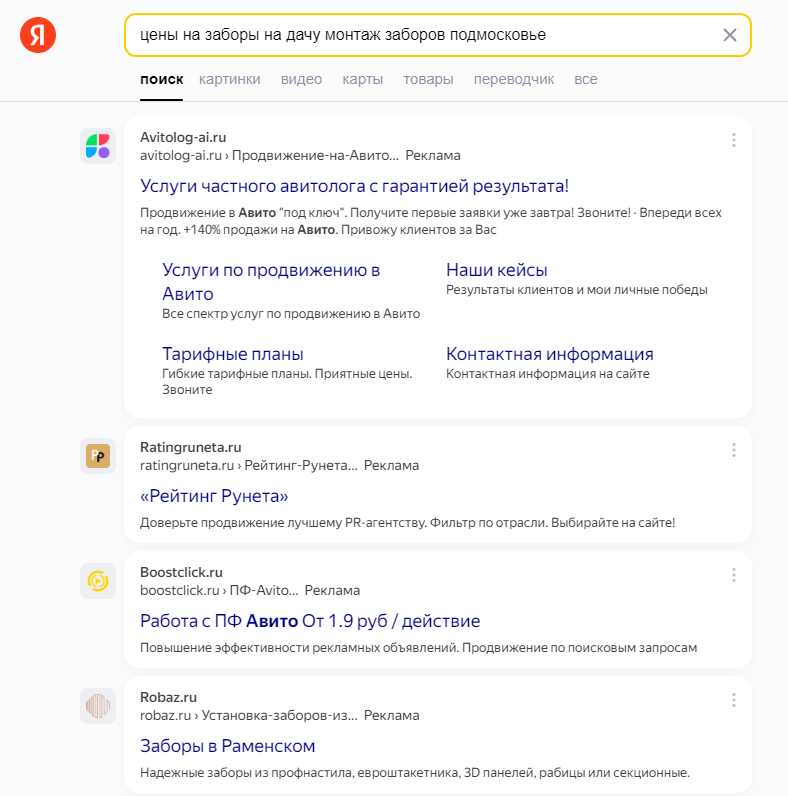Select the товары tab
The width and height of the screenshot is (788, 796).
click(428, 79)
